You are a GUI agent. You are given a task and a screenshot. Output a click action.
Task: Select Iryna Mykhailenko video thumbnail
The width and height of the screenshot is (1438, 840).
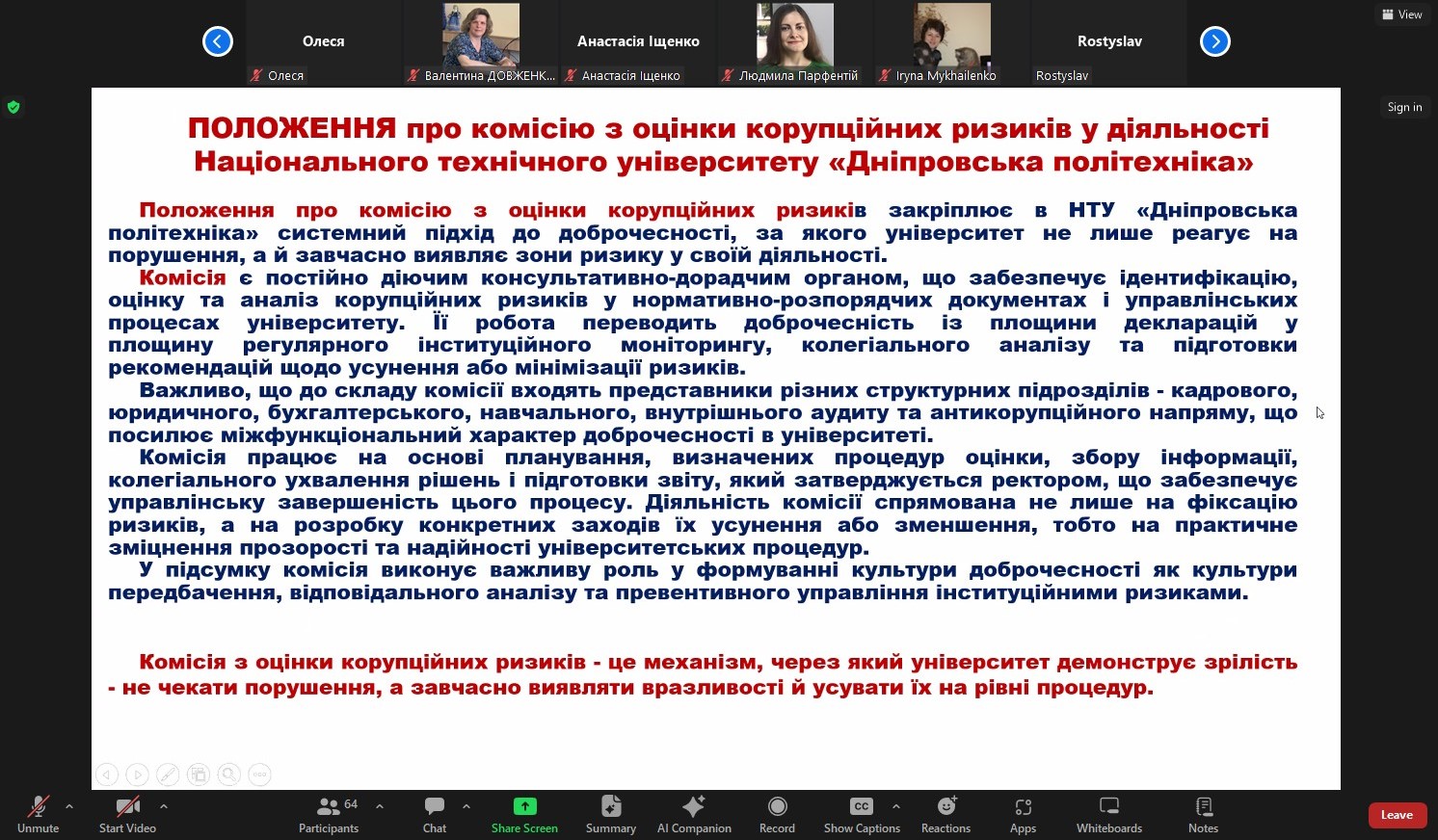pyautogui.click(x=952, y=42)
